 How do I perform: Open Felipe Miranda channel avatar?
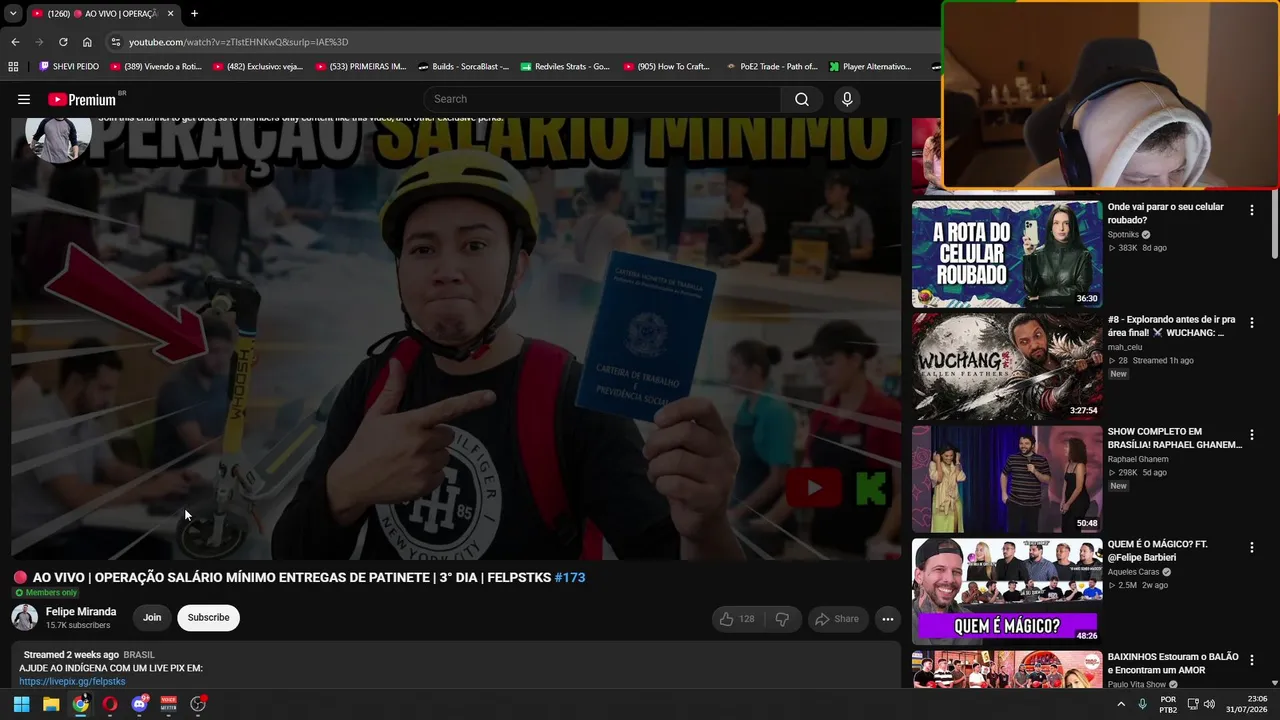pos(25,618)
